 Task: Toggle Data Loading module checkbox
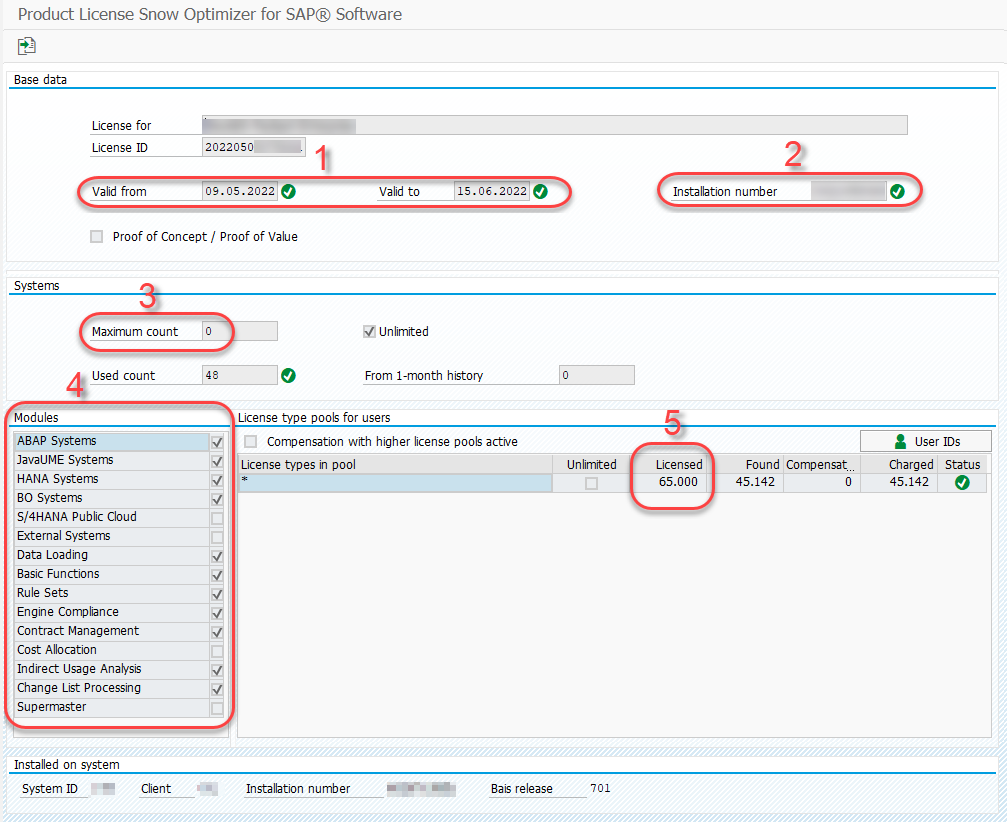pyautogui.click(x=217, y=555)
